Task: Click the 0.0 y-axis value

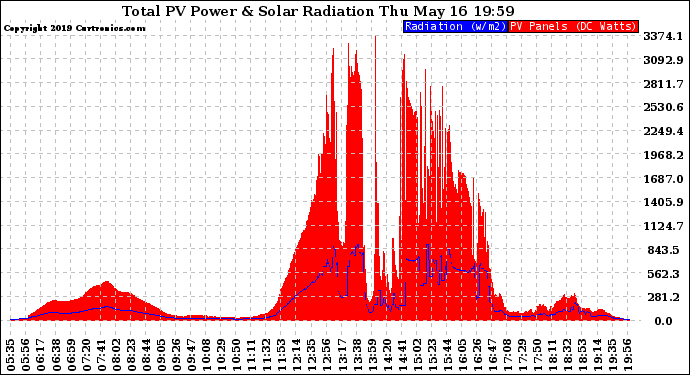Action: point(664,321)
